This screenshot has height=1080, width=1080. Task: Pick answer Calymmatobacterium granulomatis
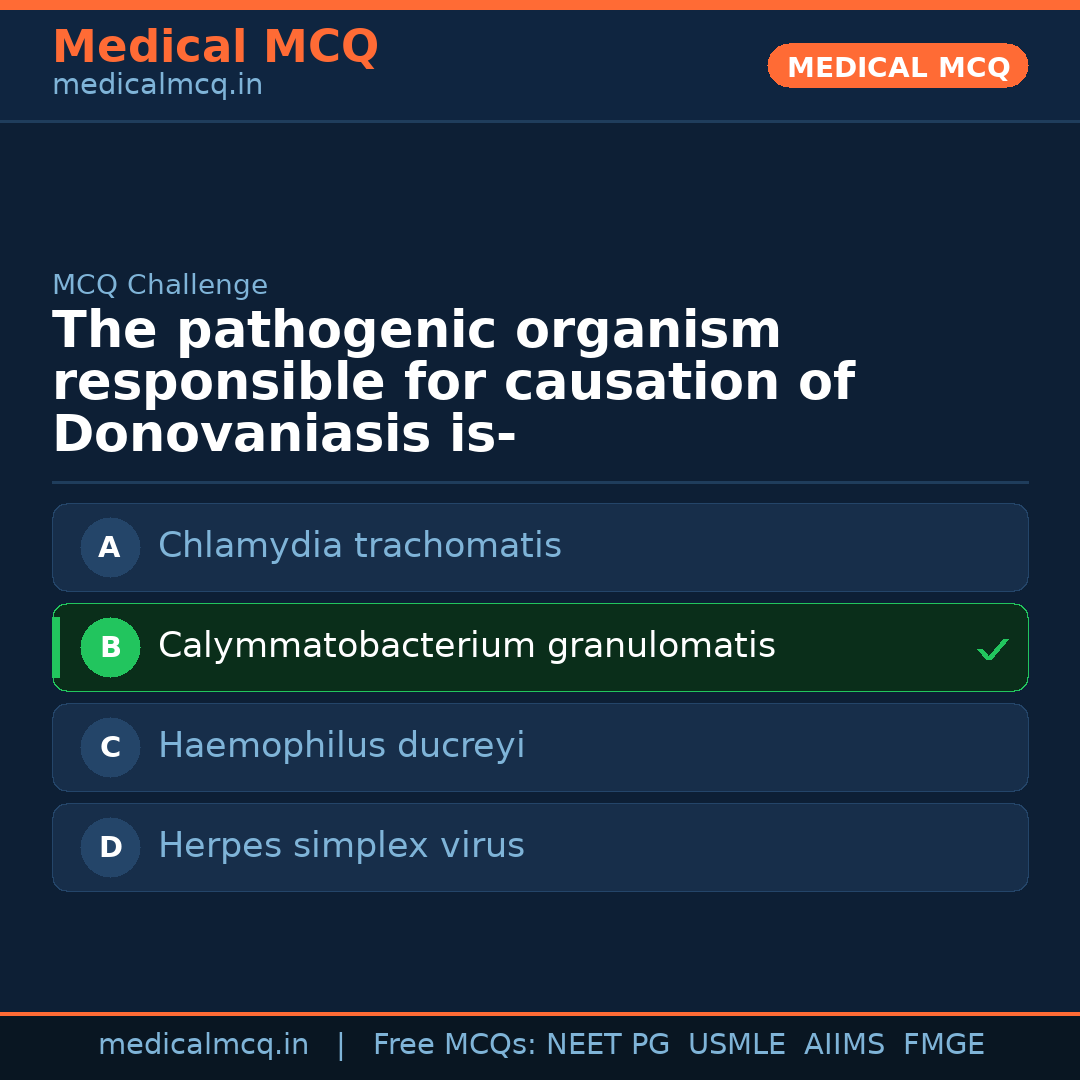pos(467,646)
